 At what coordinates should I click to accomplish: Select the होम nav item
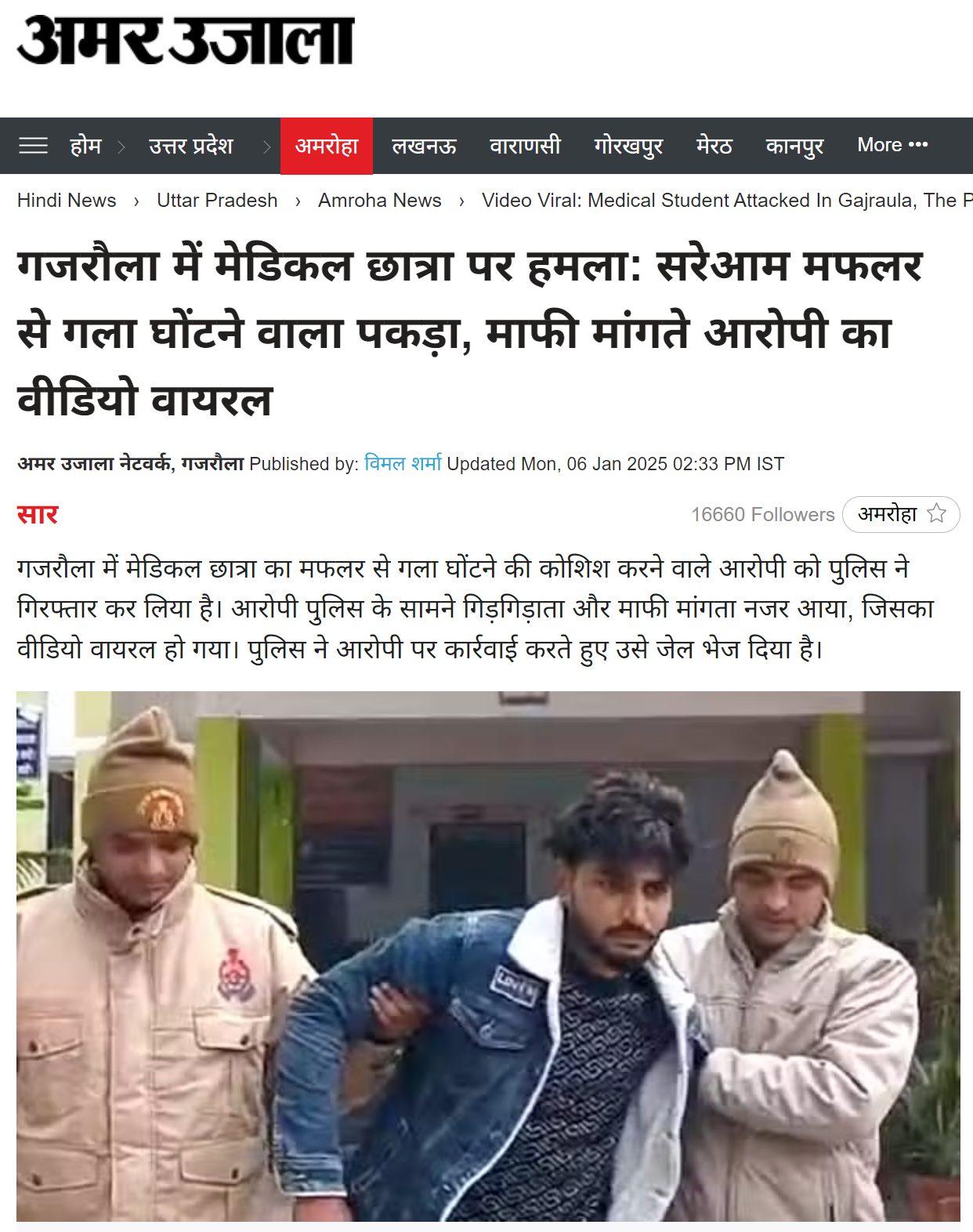(x=85, y=146)
